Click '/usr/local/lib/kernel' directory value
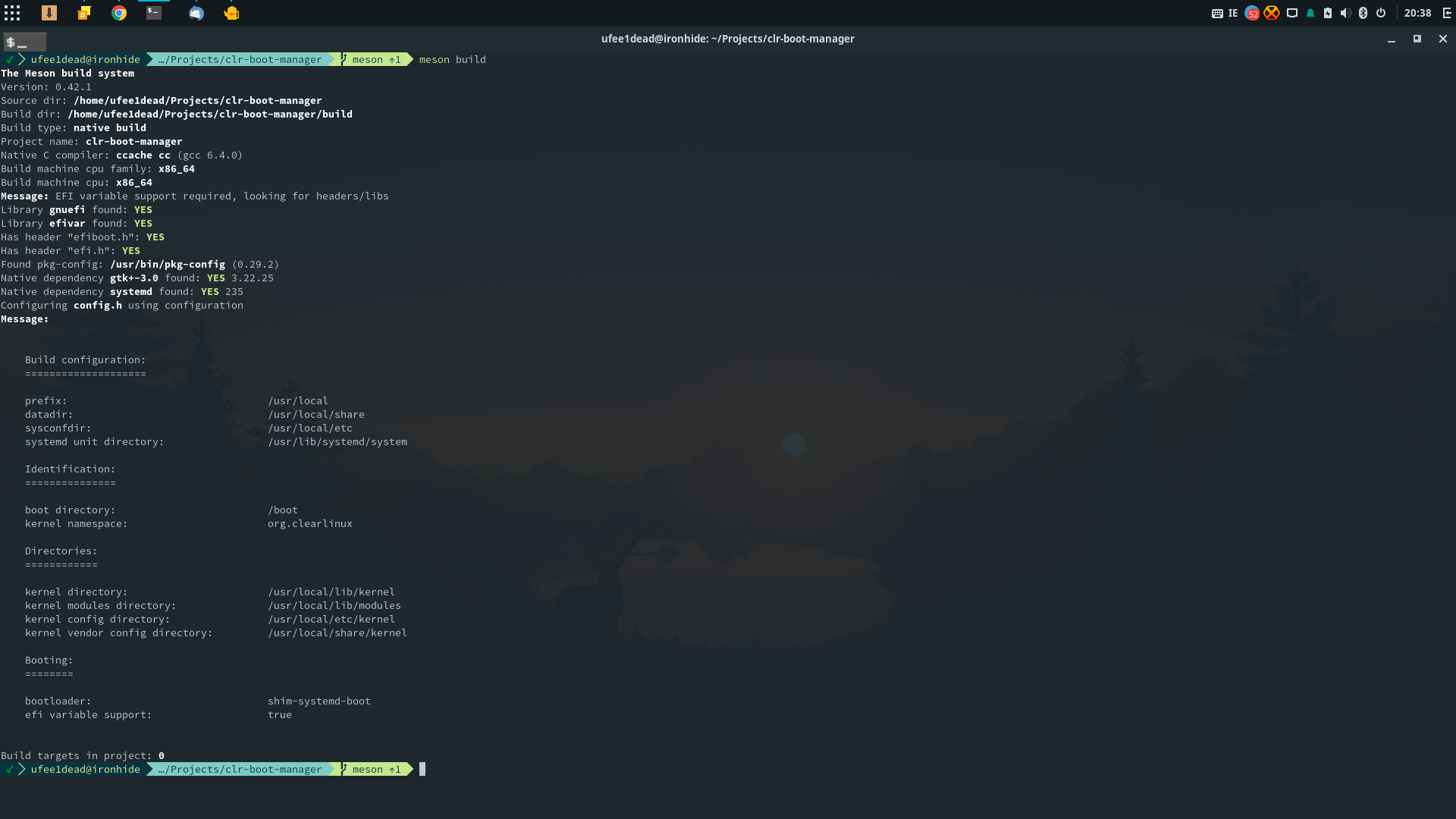 [x=331, y=592]
